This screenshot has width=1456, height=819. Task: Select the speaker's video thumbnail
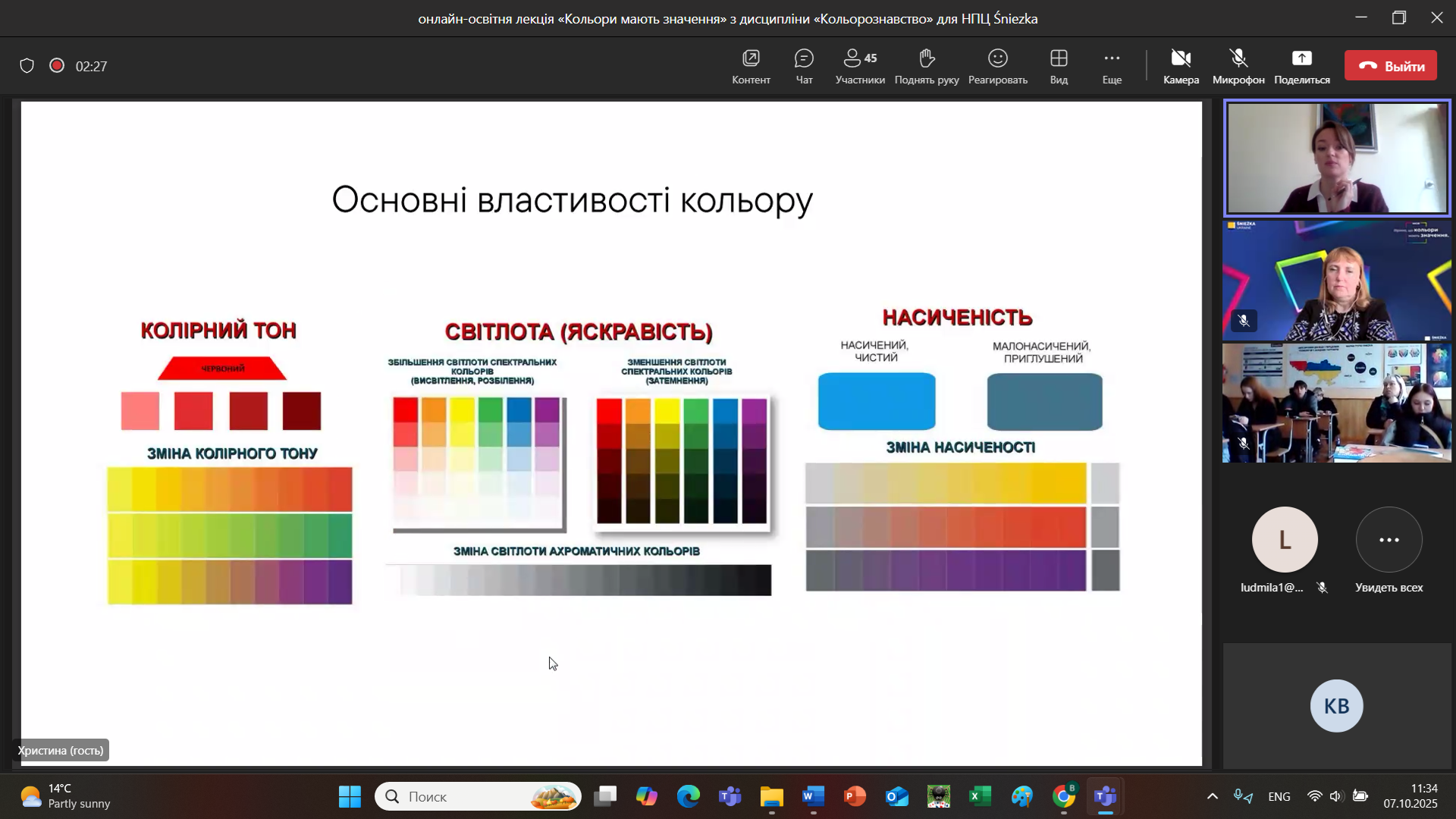[1337, 158]
